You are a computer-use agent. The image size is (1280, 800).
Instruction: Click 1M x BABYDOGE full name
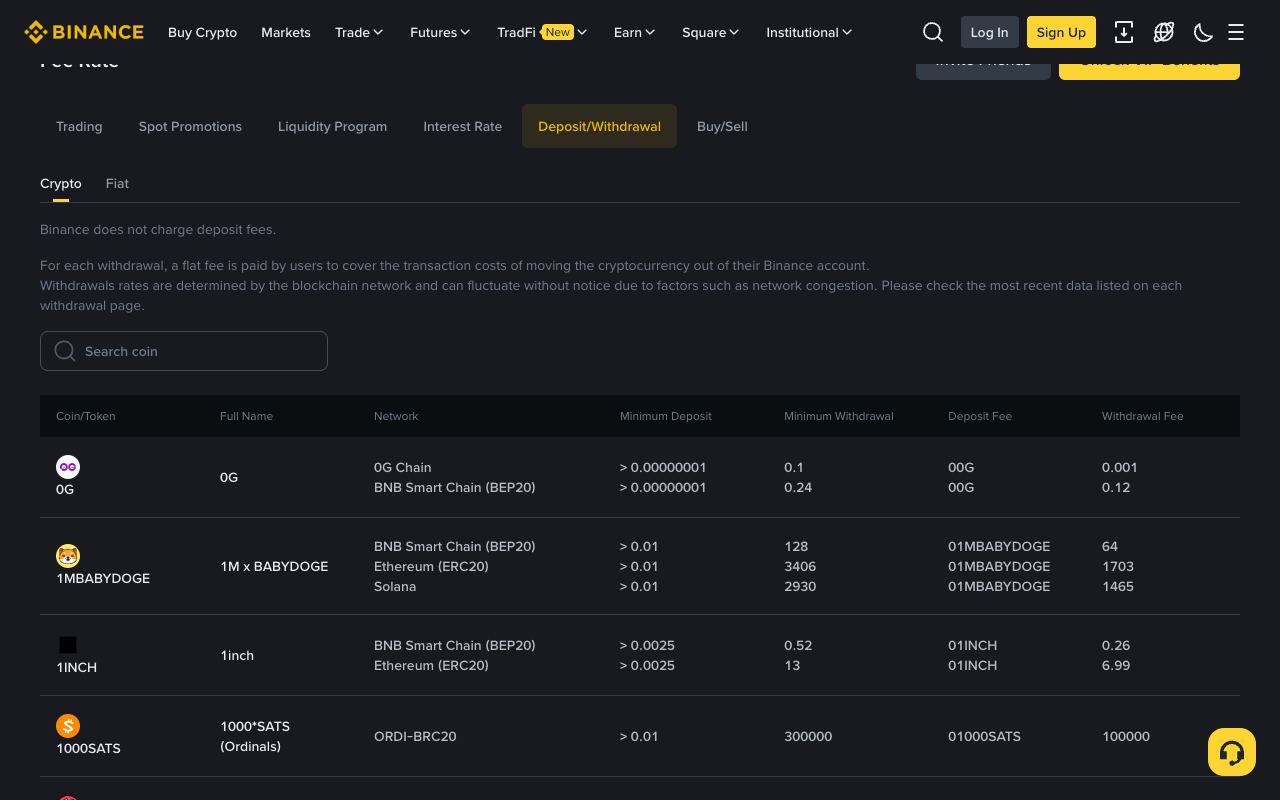(274, 566)
